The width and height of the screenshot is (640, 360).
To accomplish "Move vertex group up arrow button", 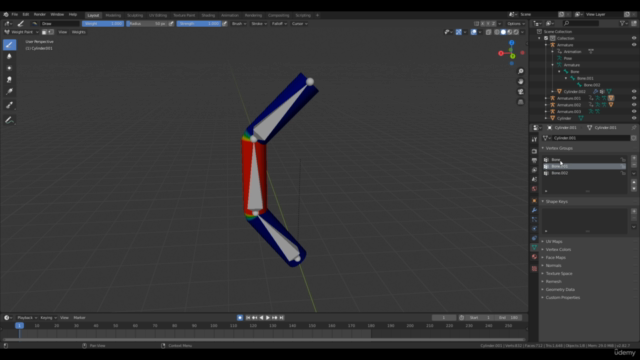I will coord(634,182).
